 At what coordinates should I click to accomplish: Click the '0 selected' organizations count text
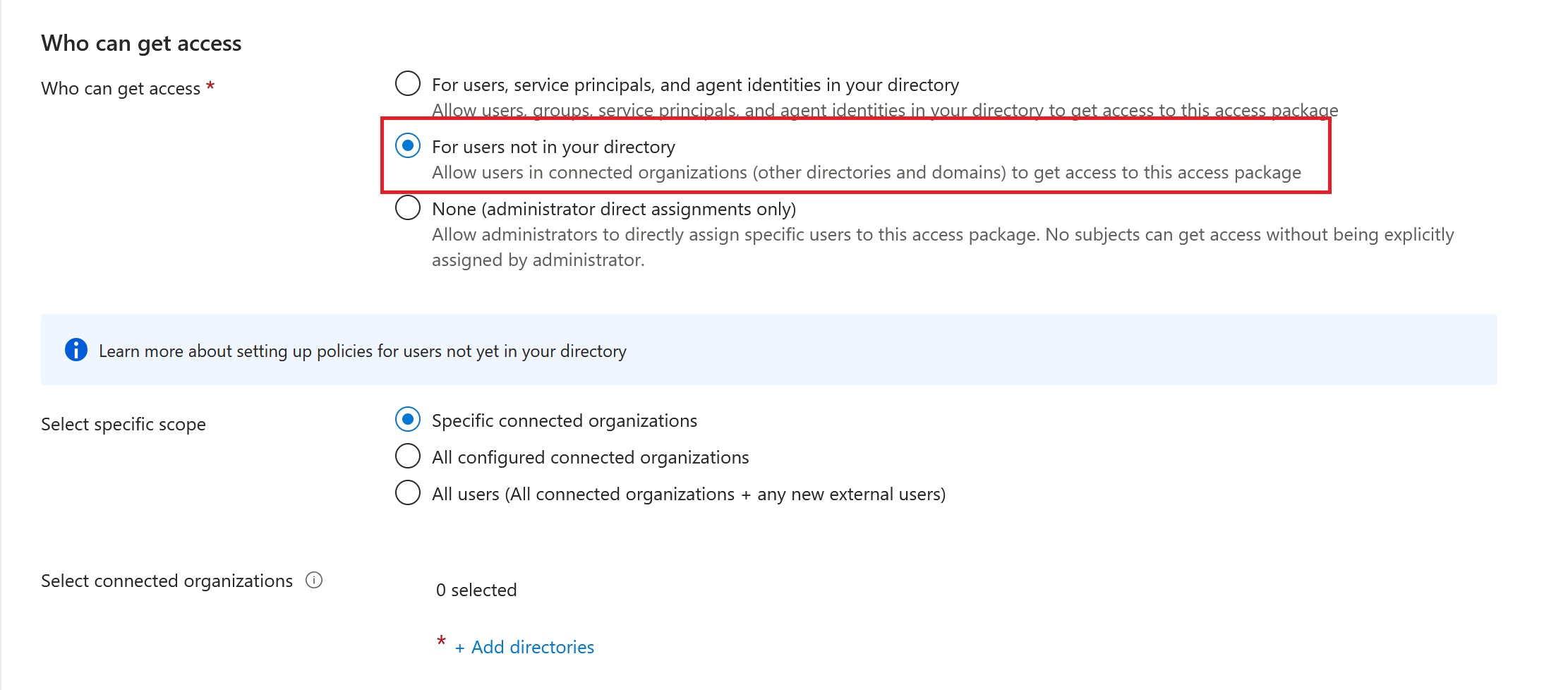476,590
